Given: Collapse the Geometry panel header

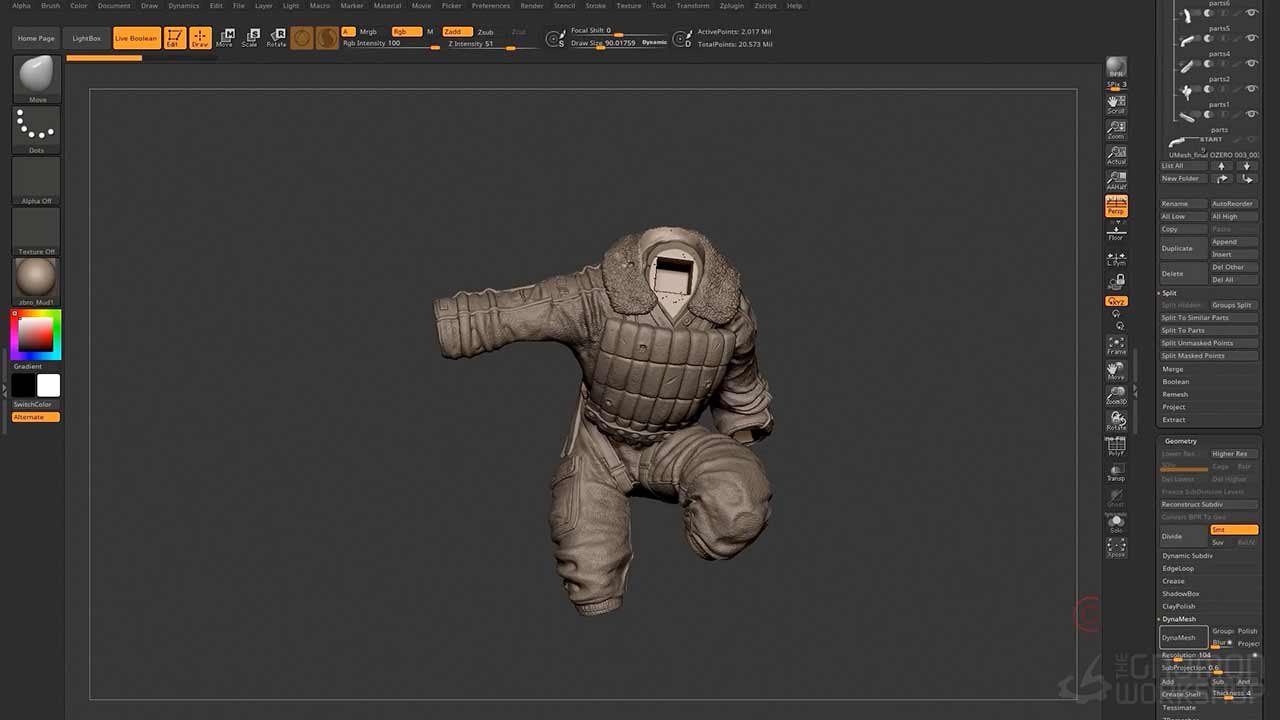Looking at the screenshot, I should pos(1180,441).
